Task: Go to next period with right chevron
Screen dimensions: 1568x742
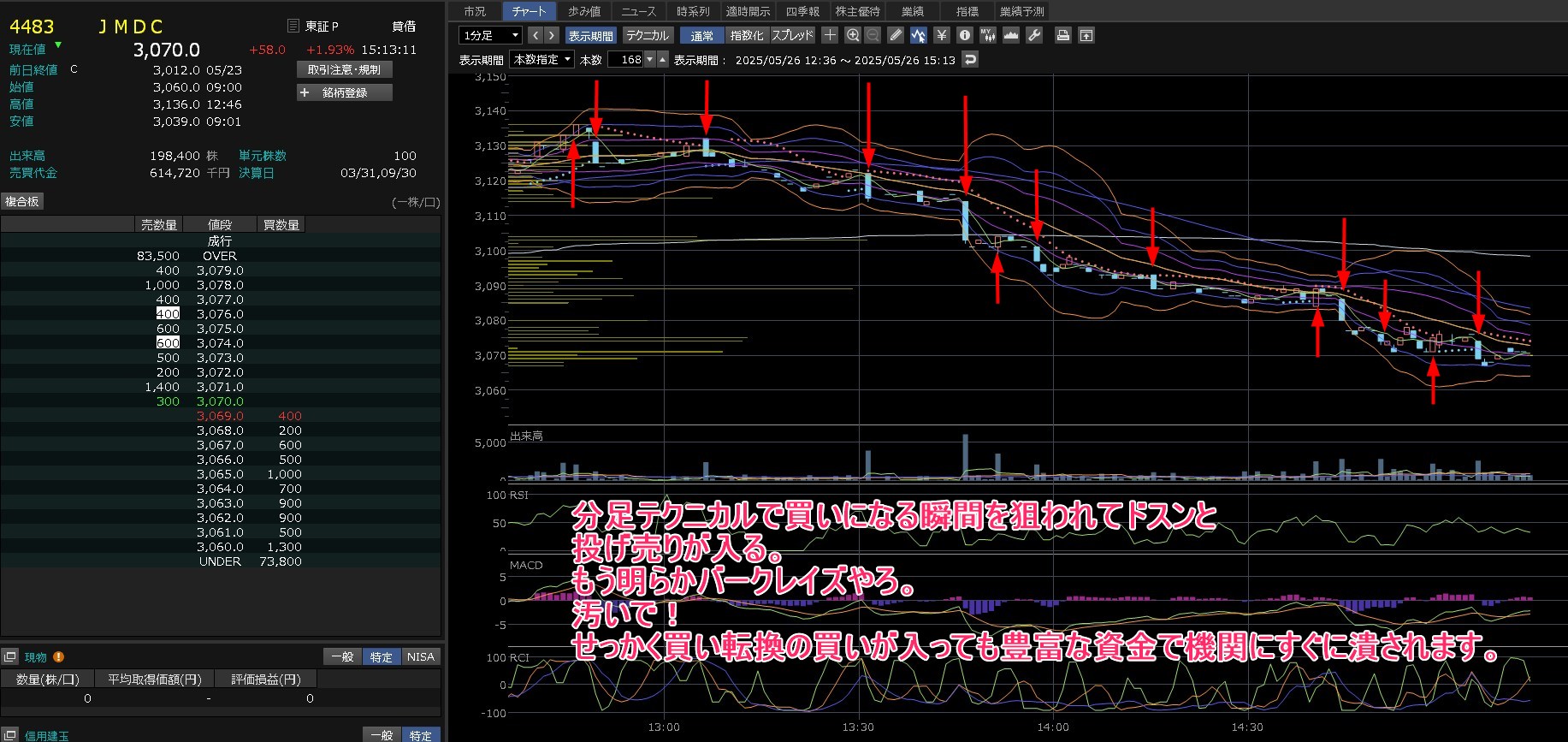Action: [x=552, y=35]
